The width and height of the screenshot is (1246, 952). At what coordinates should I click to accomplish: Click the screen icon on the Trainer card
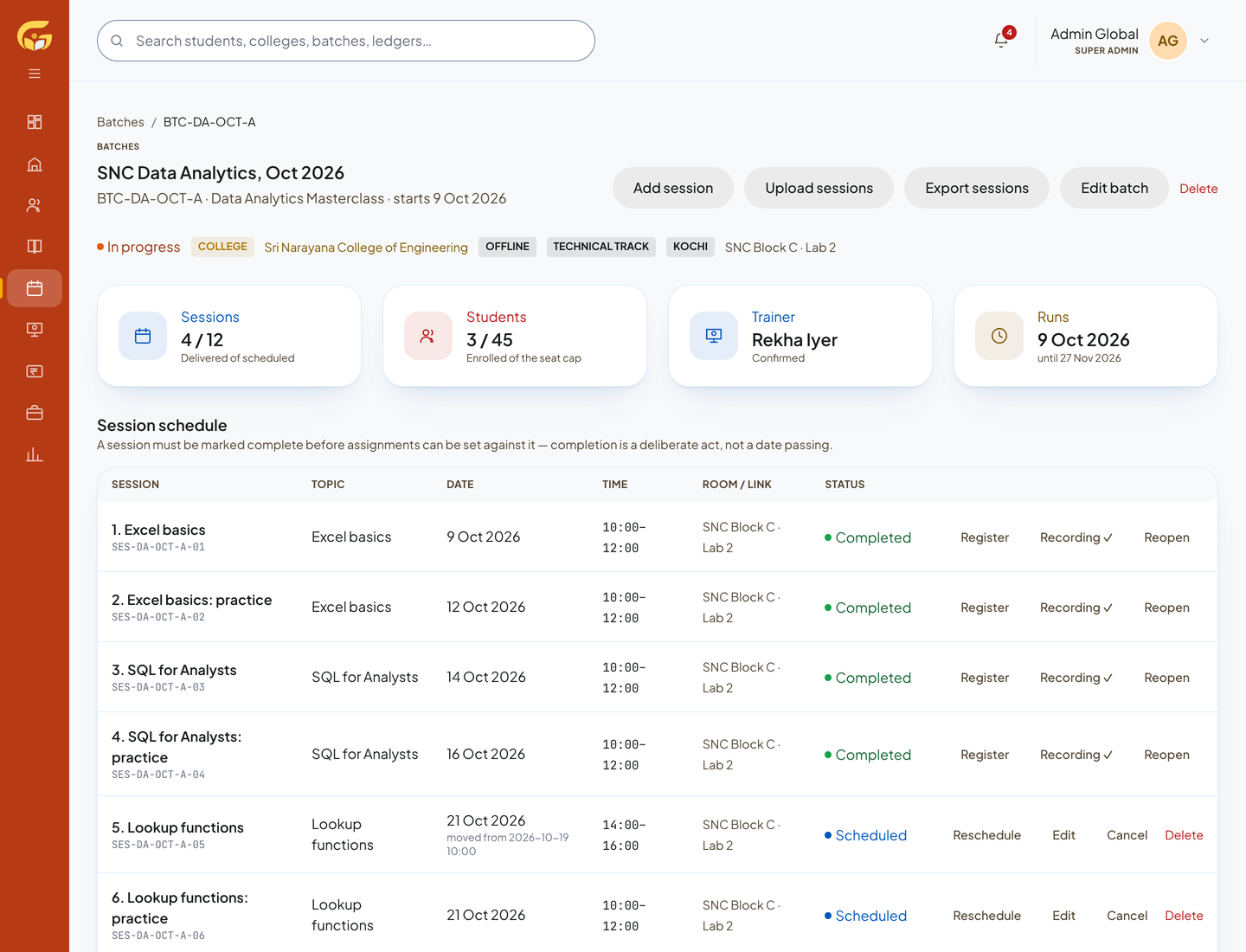coord(714,336)
